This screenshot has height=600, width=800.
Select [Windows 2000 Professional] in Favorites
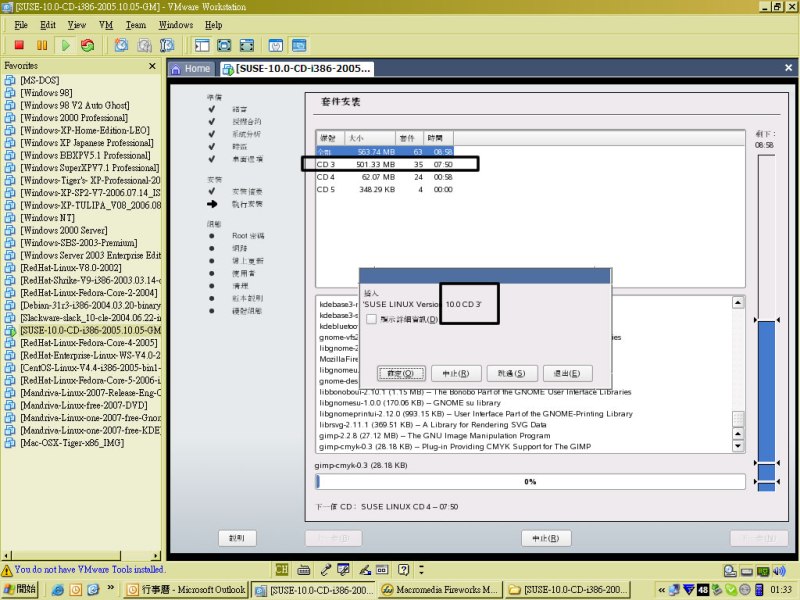pyautogui.click(x=74, y=118)
